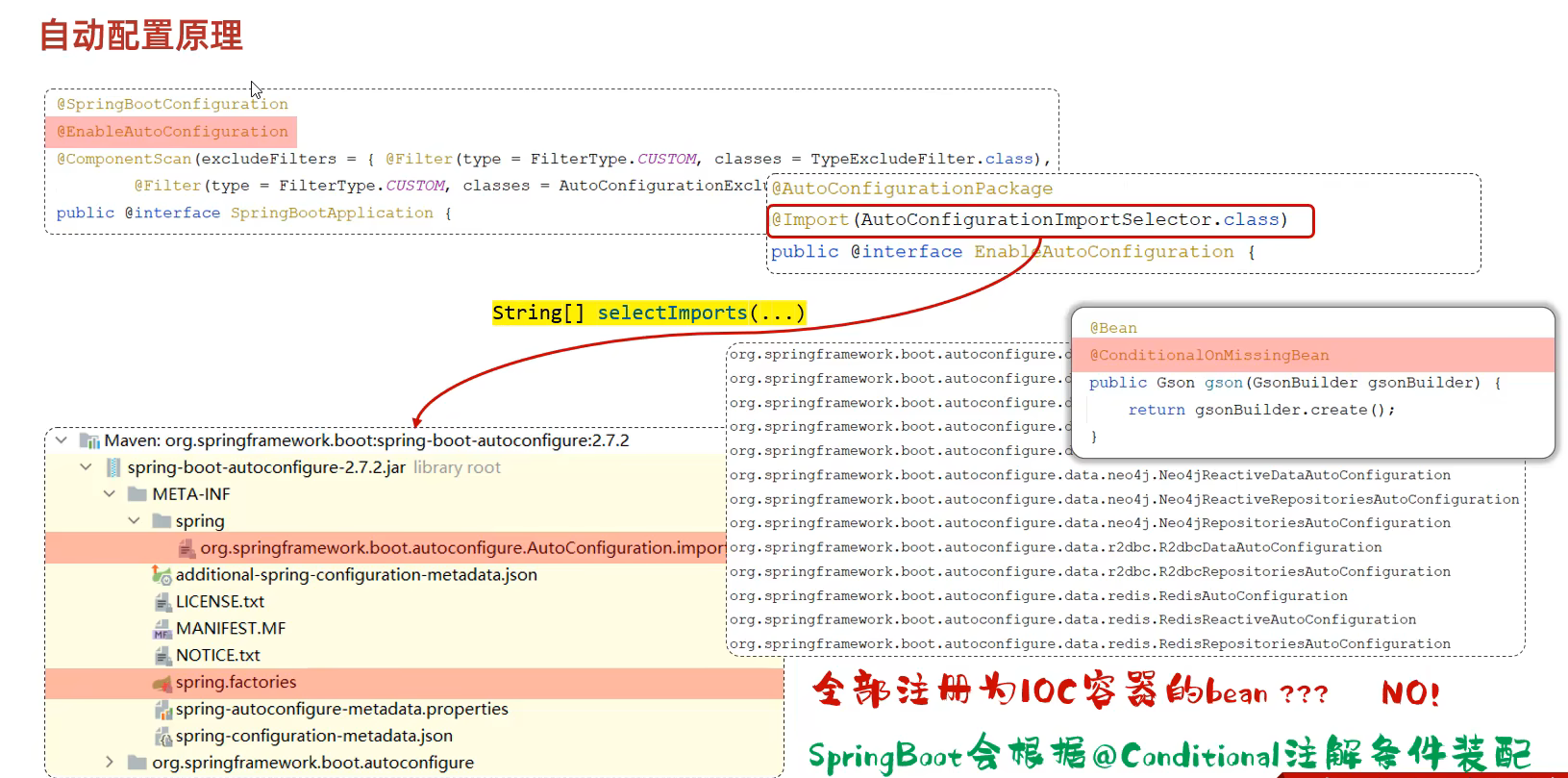Screen dimensions: 1568x778
Task: Click the additional-spring-configuration-metadata.json file icon
Action: [161, 574]
